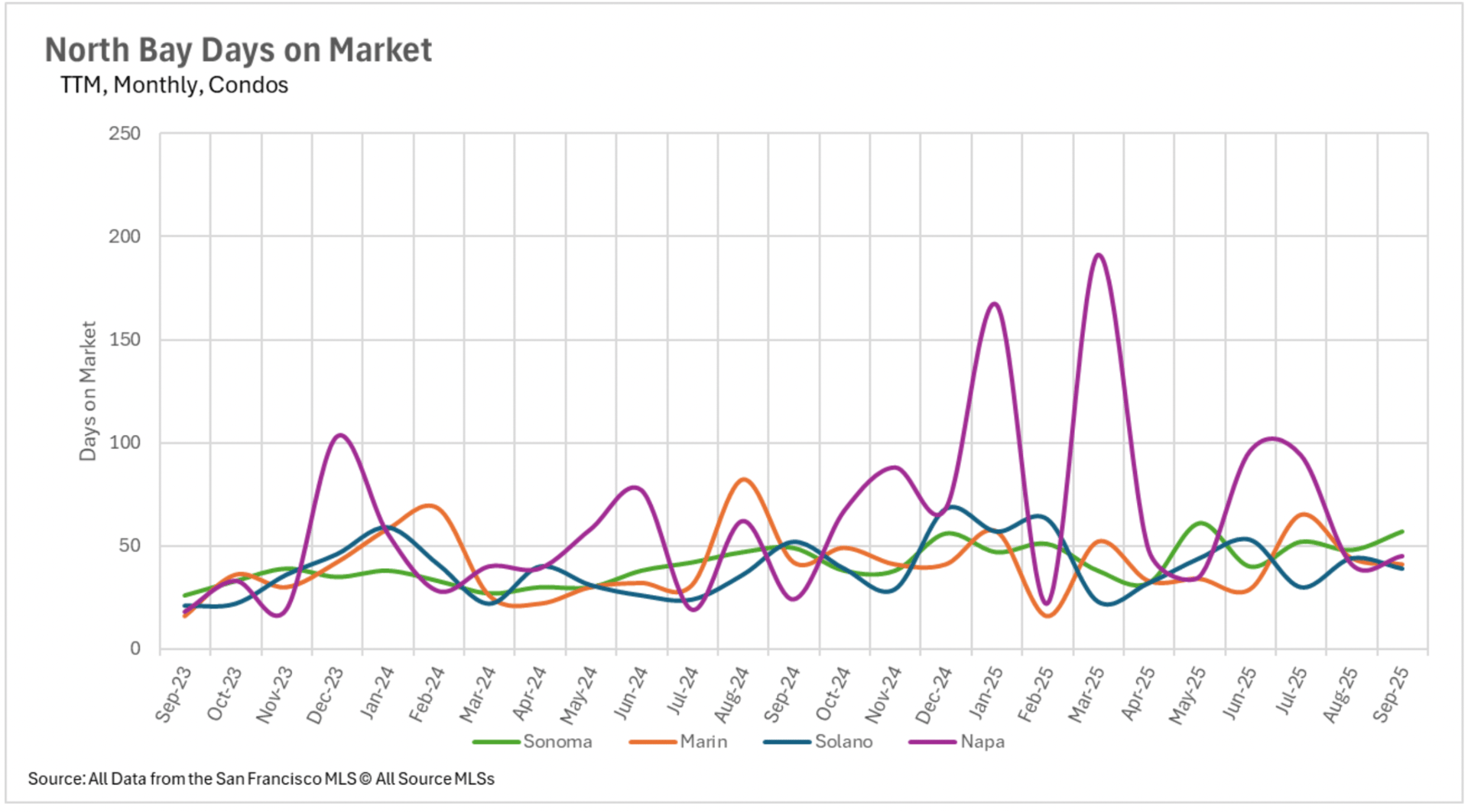This screenshot has height=812, width=1468.
Task: Click the Sep-23 label on the x-axis
Action: click(x=174, y=693)
